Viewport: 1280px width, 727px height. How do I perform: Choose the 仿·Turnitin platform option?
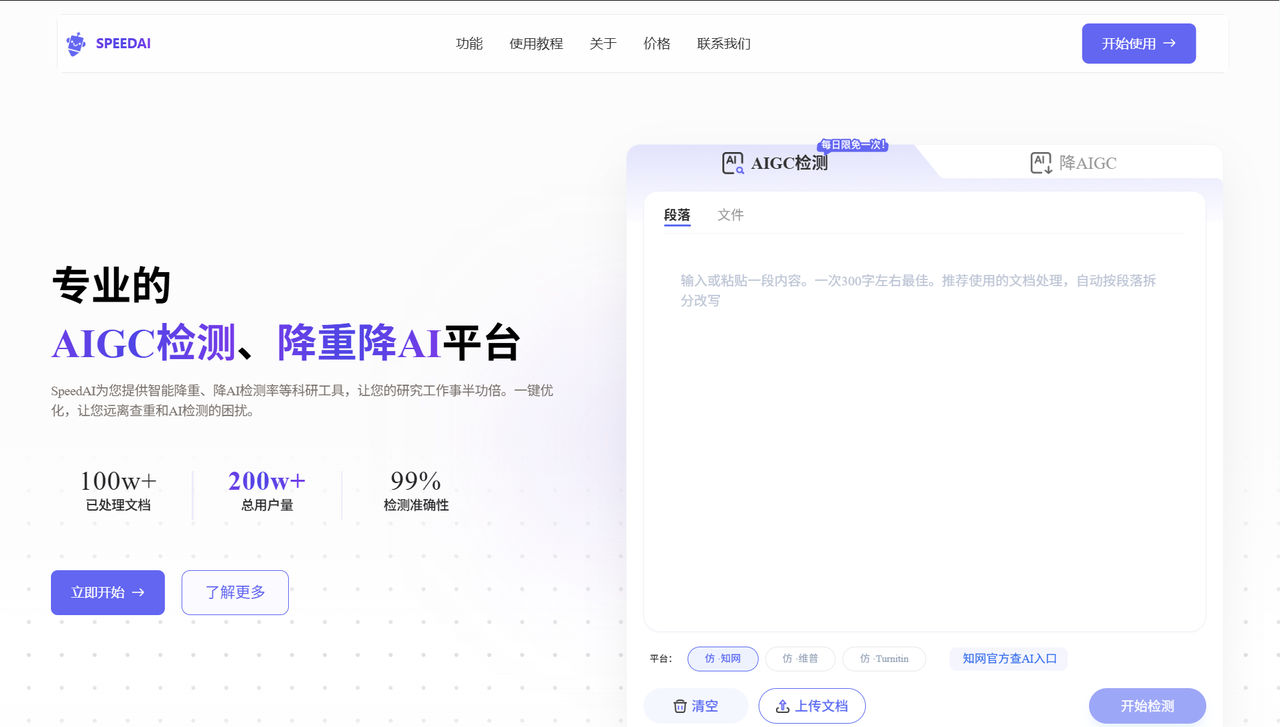tap(885, 659)
